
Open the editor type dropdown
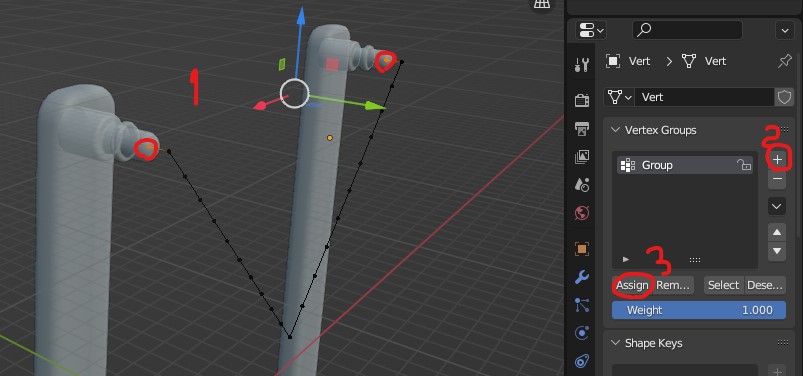(x=591, y=31)
